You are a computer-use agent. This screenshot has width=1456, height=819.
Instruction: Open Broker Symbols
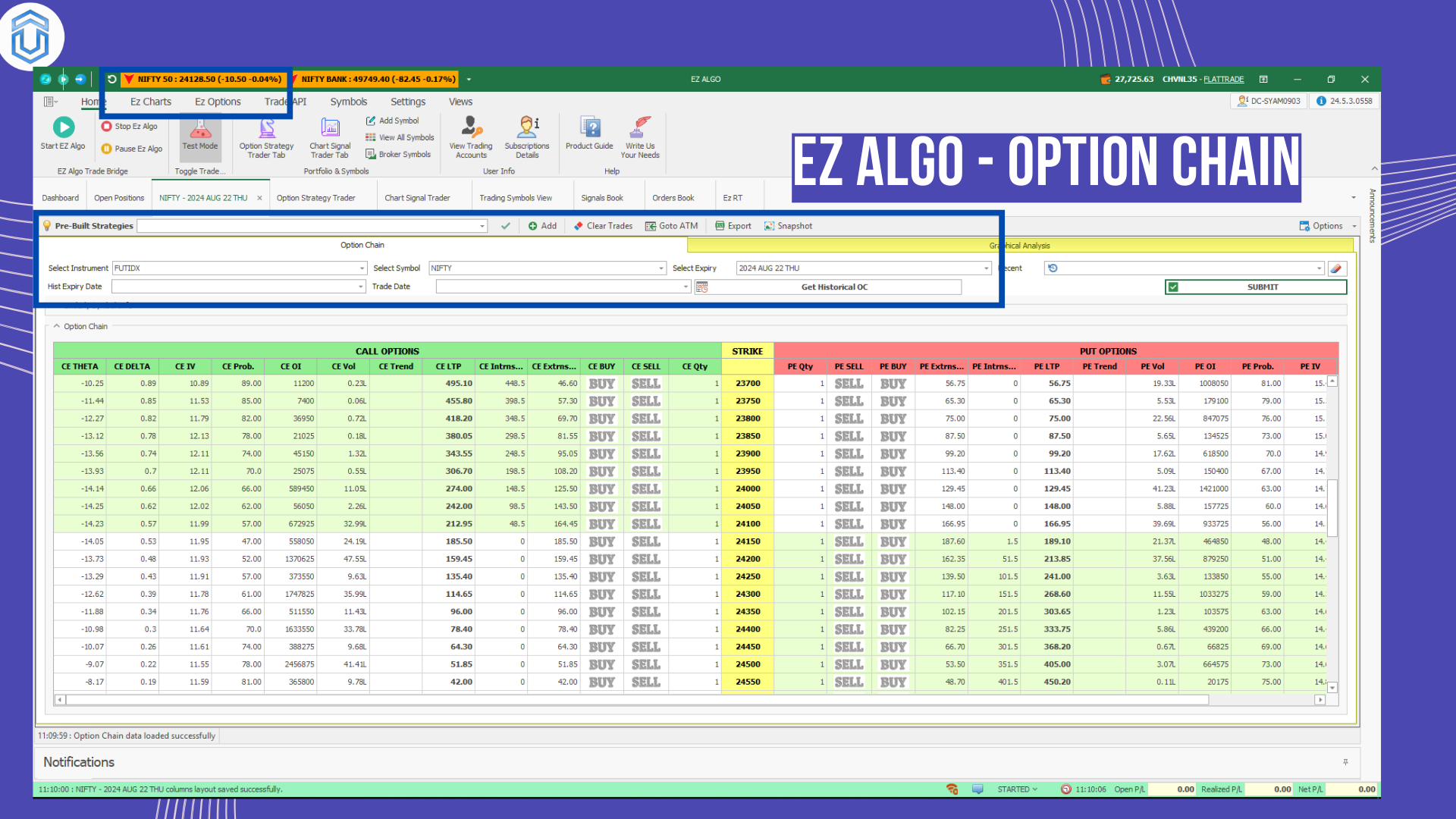(398, 154)
